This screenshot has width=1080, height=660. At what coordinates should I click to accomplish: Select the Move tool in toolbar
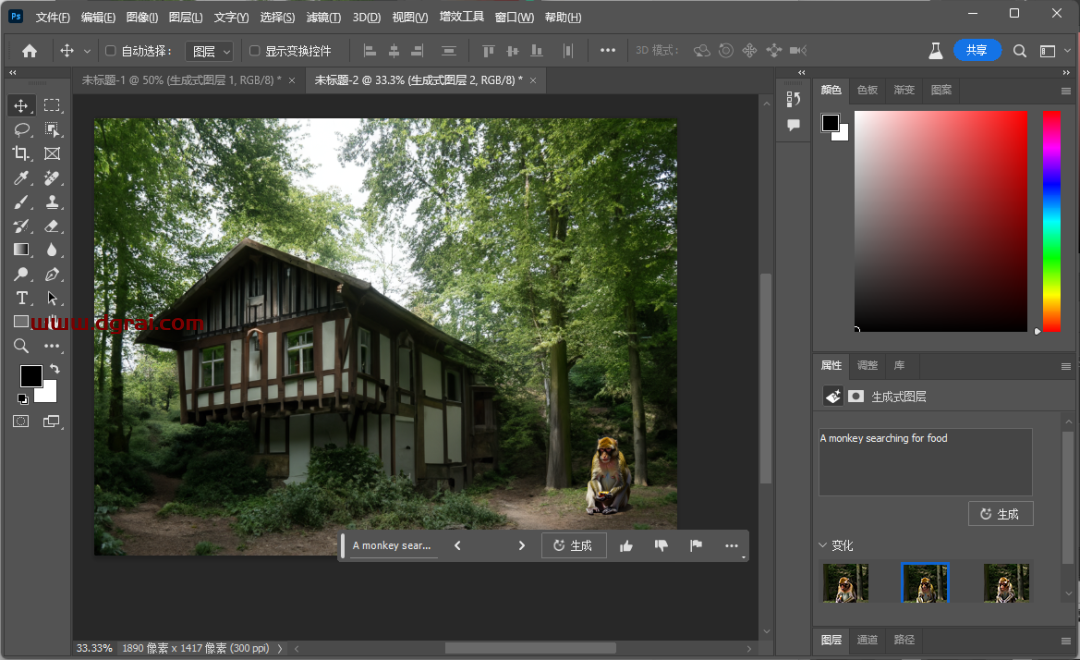[x=21, y=106]
